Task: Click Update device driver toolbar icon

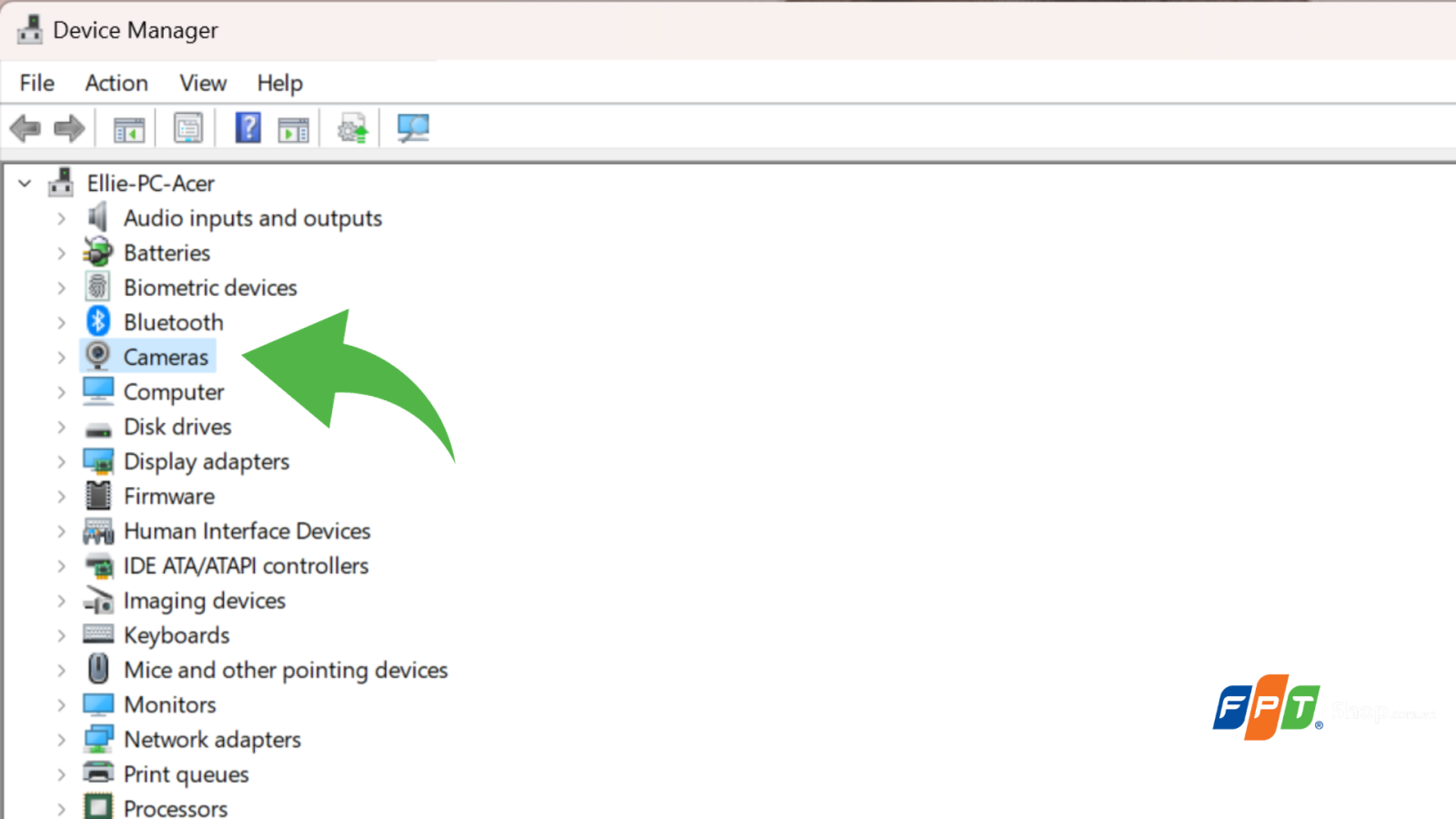Action: [x=353, y=128]
